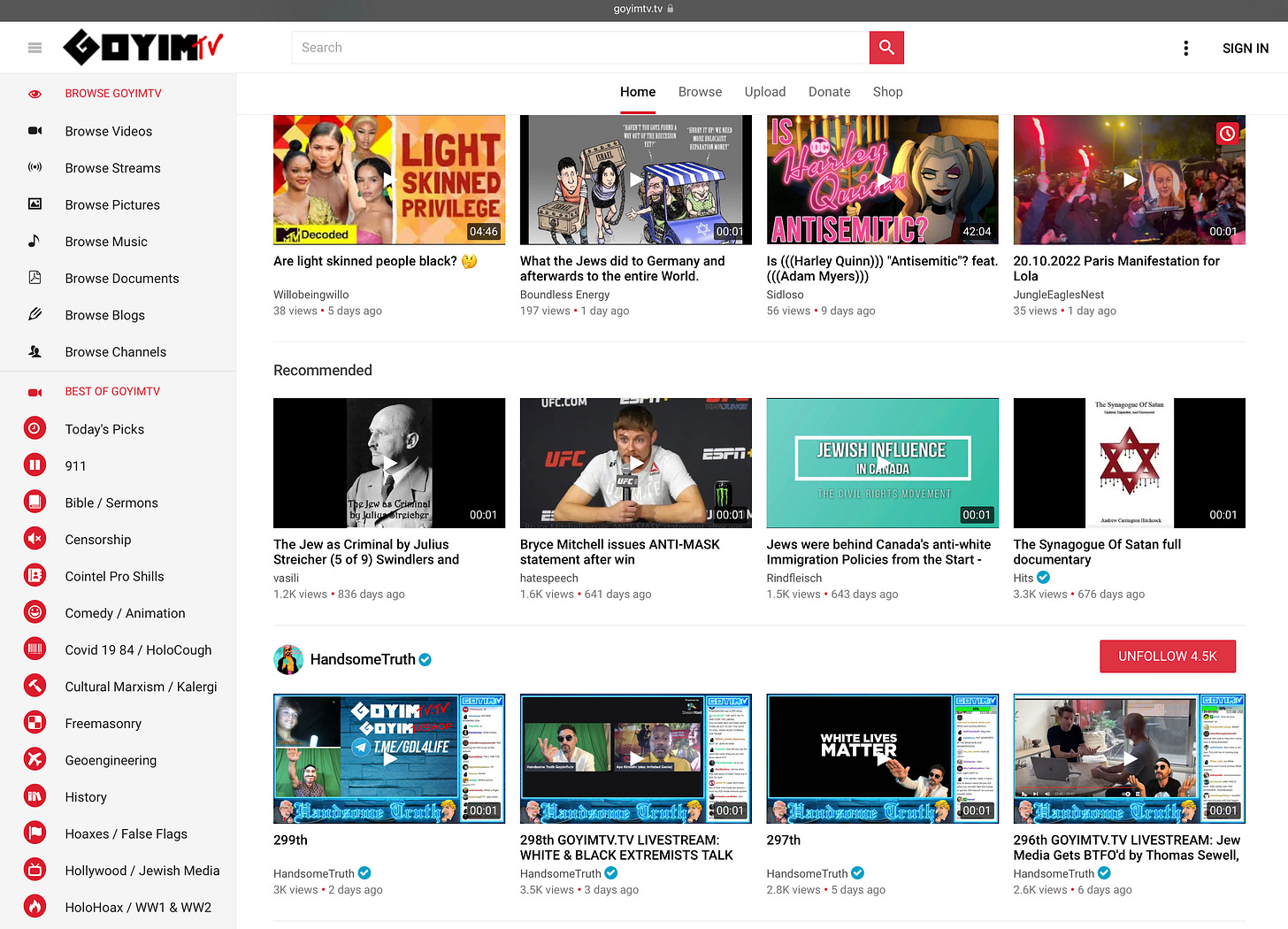Click inside the Search input field
This screenshot has width=1288, height=929.
(580, 48)
